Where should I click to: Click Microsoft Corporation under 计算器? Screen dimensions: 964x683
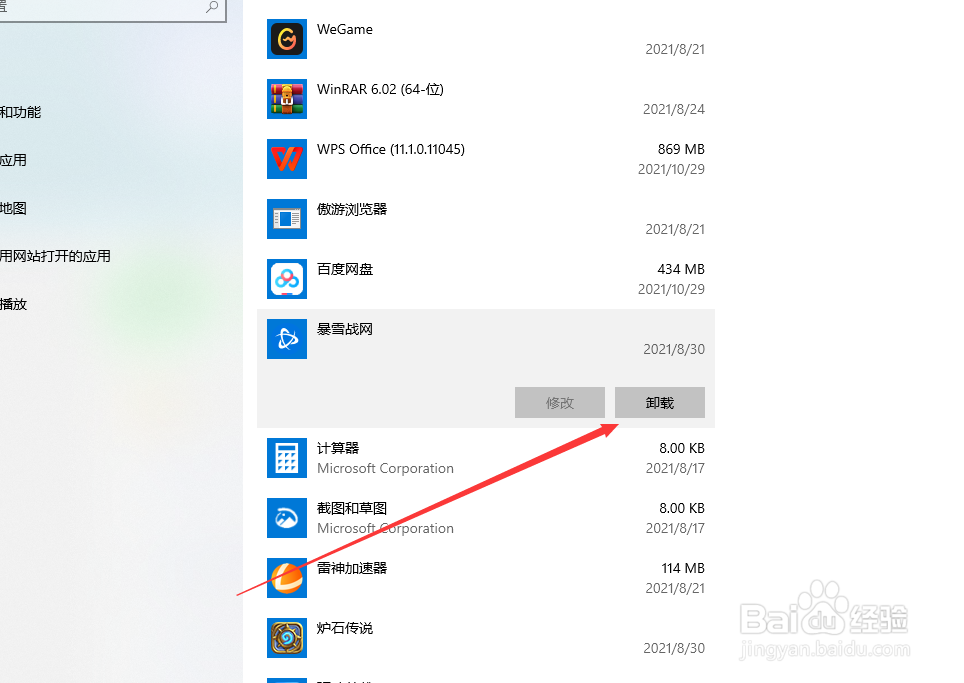click(x=385, y=468)
